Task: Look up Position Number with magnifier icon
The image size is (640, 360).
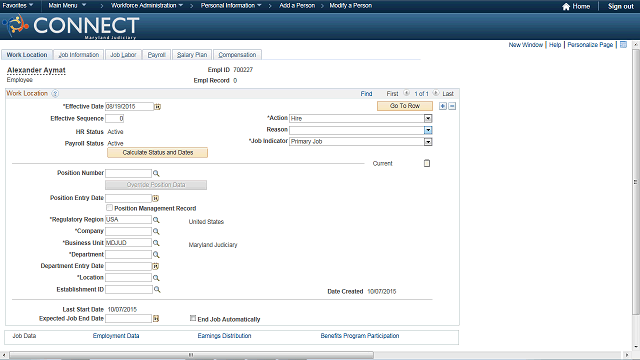Action: point(156,173)
